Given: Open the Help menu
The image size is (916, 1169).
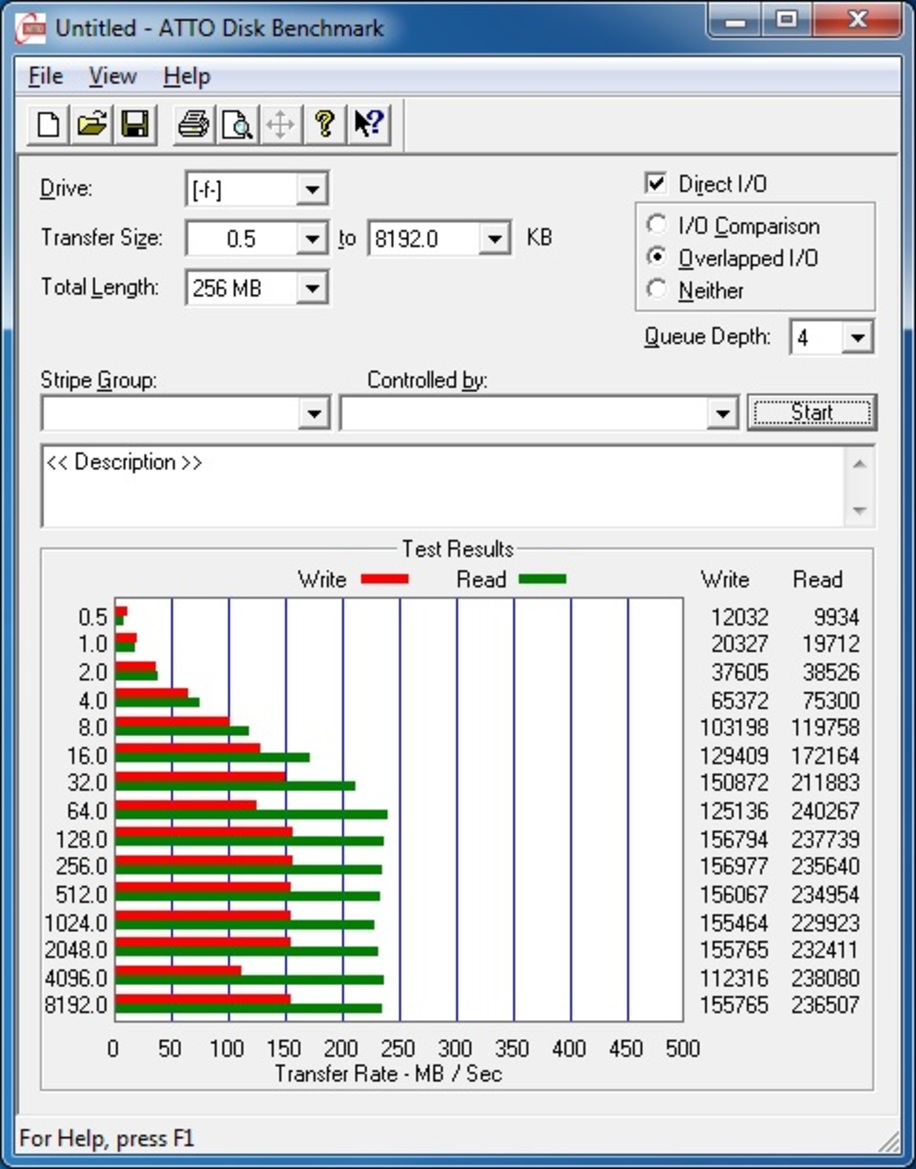Looking at the screenshot, I should click(186, 76).
